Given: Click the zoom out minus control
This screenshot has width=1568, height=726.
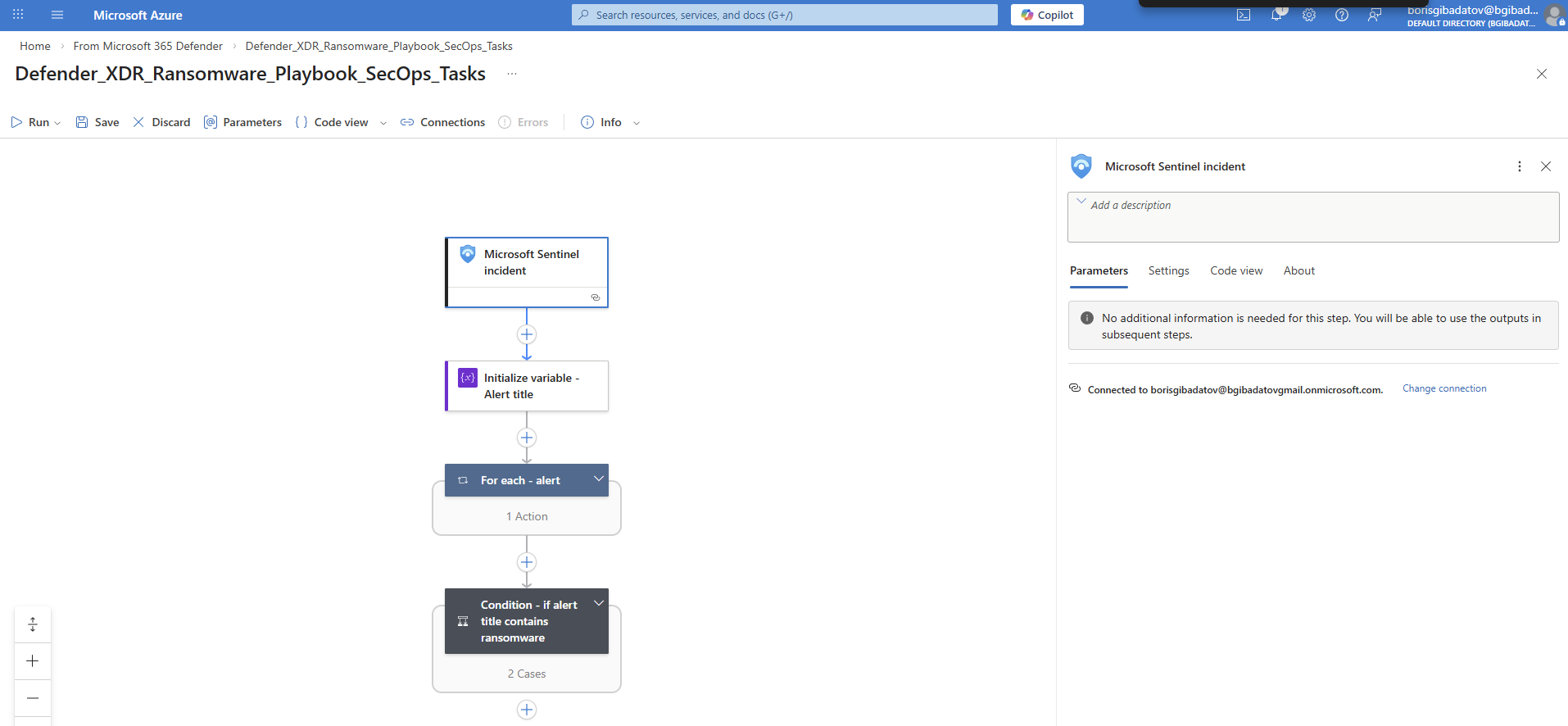Looking at the screenshot, I should pos(33,698).
